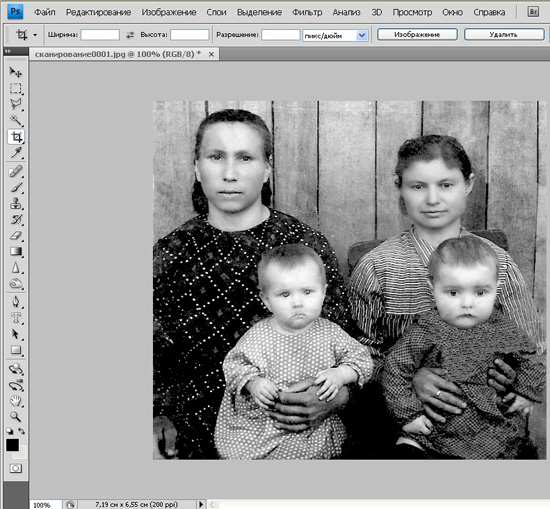Click the 100% zoom field in status bar
Image resolution: width=550 pixels, height=509 pixels.
(46, 505)
